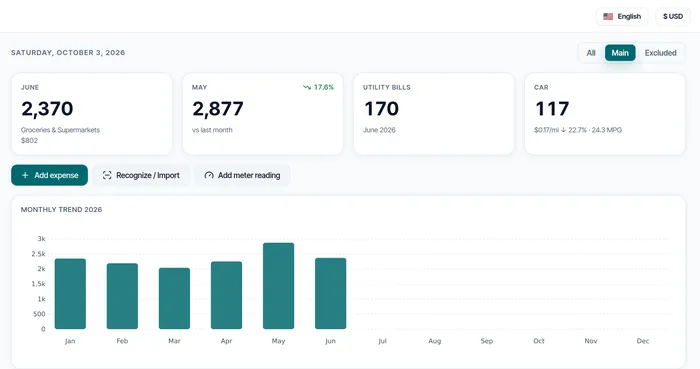Click the Sep axis label
The image size is (700, 369).
click(487, 341)
